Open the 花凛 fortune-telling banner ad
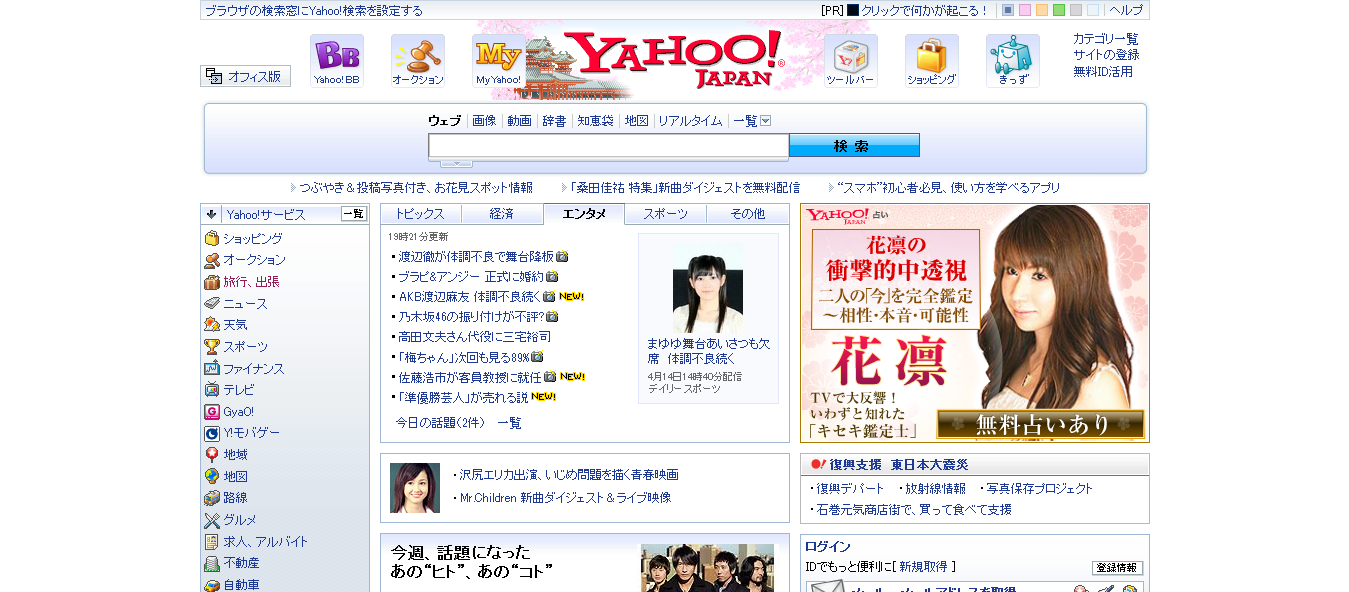 975,323
